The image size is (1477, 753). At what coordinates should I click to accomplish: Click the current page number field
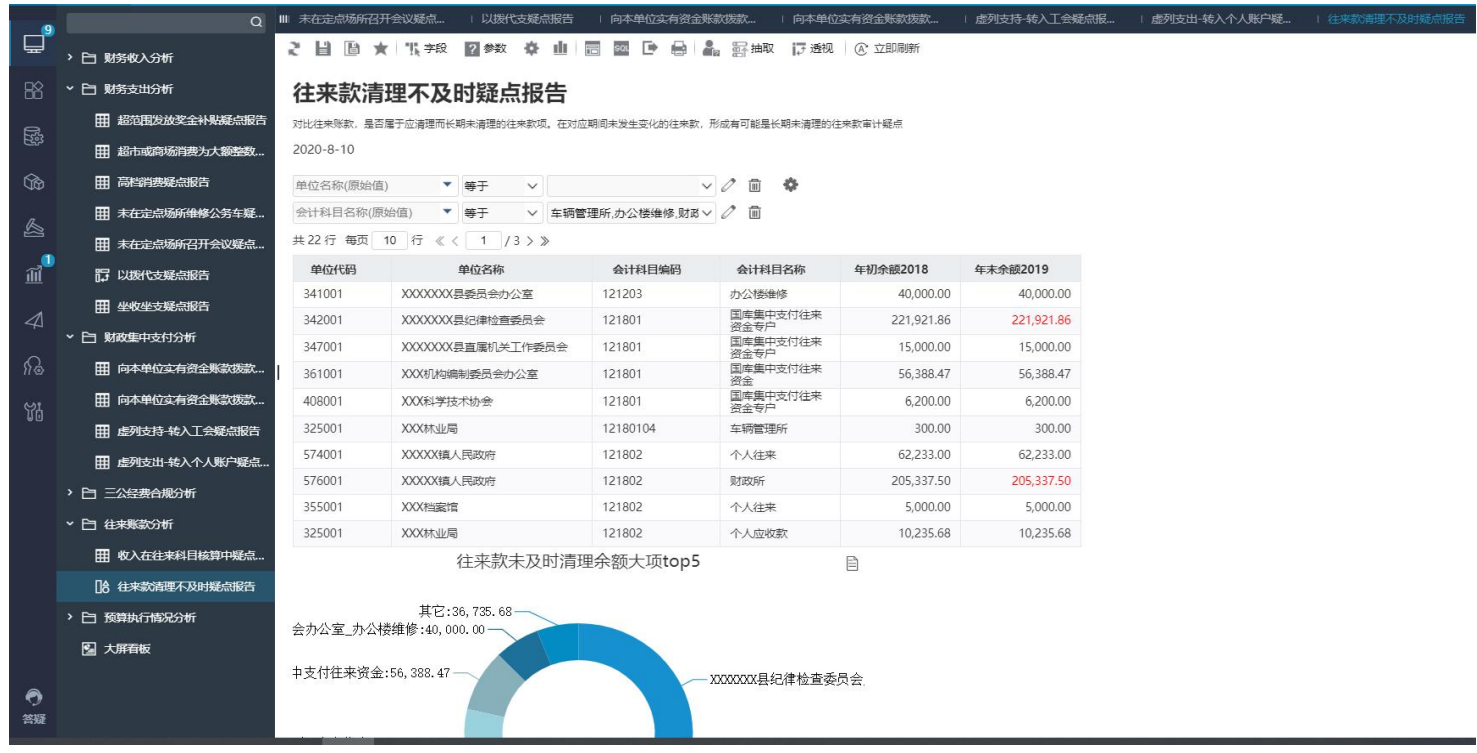(483, 240)
